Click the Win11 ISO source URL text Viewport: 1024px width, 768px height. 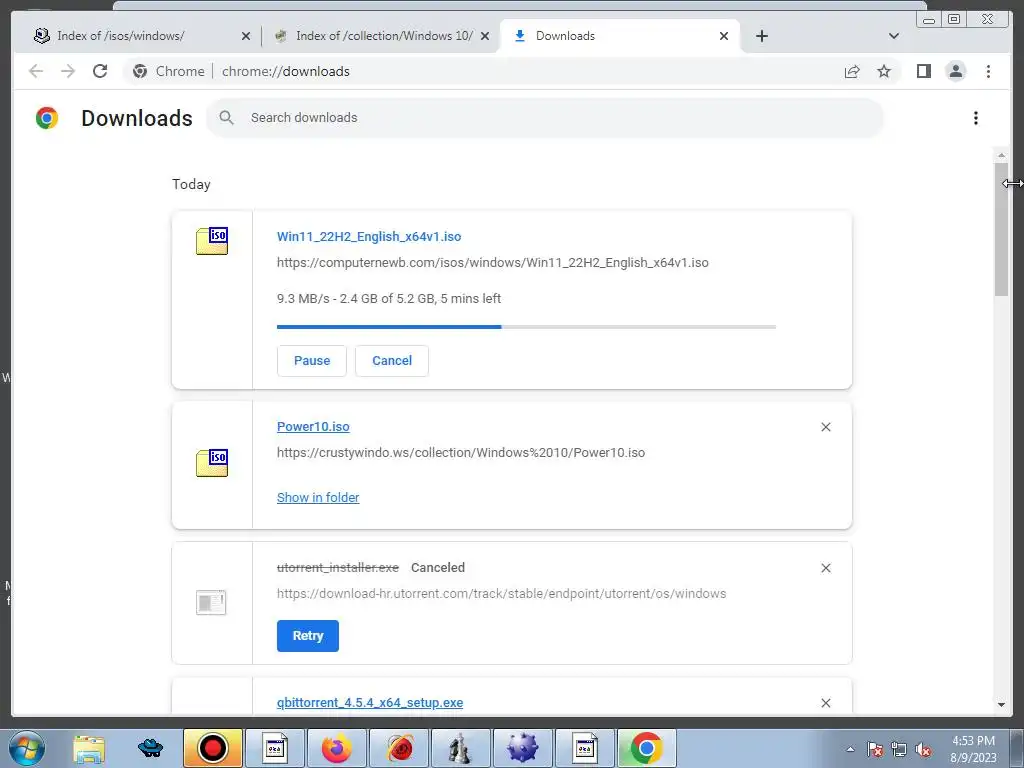[492, 263]
